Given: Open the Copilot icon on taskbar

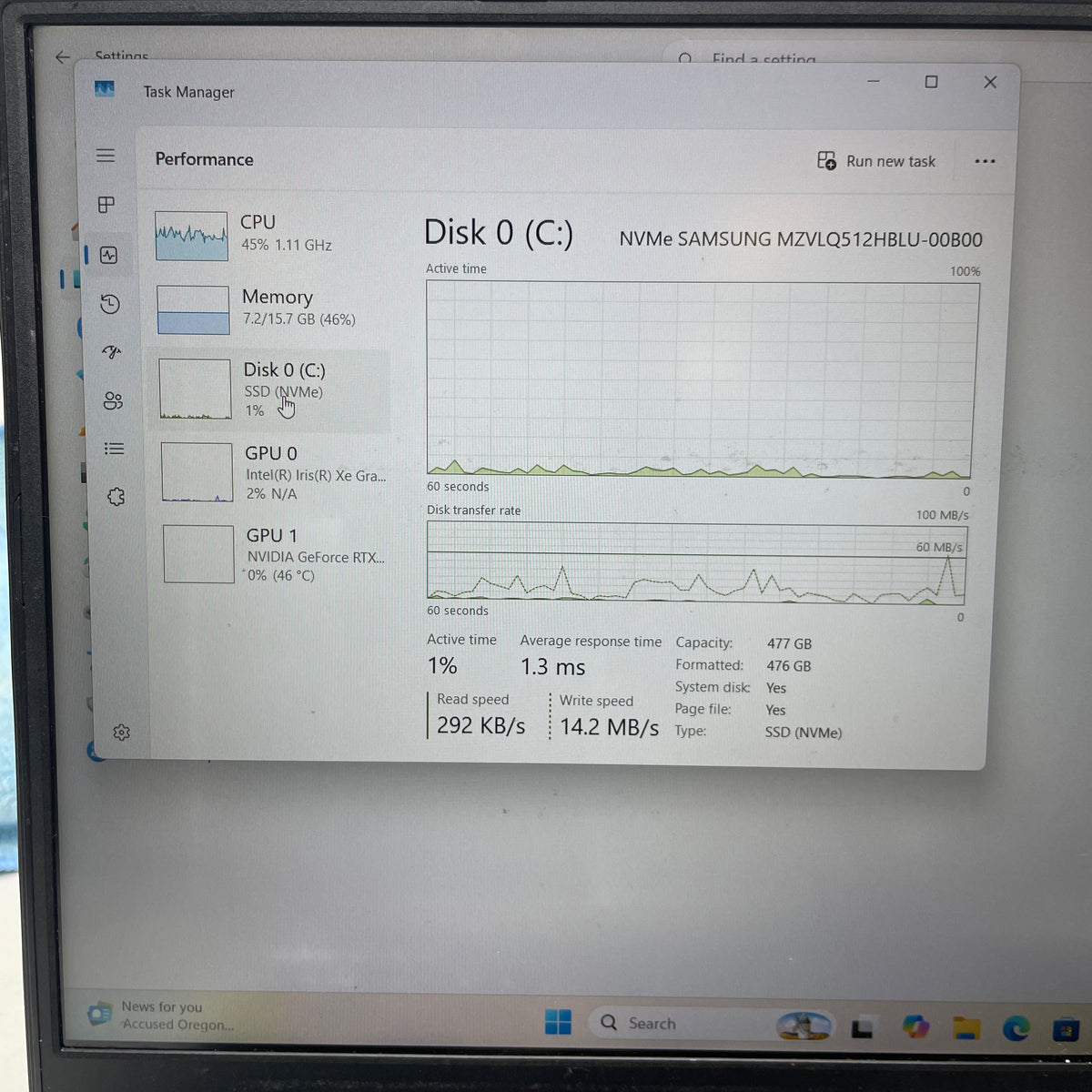Looking at the screenshot, I should click(x=915, y=1026).
